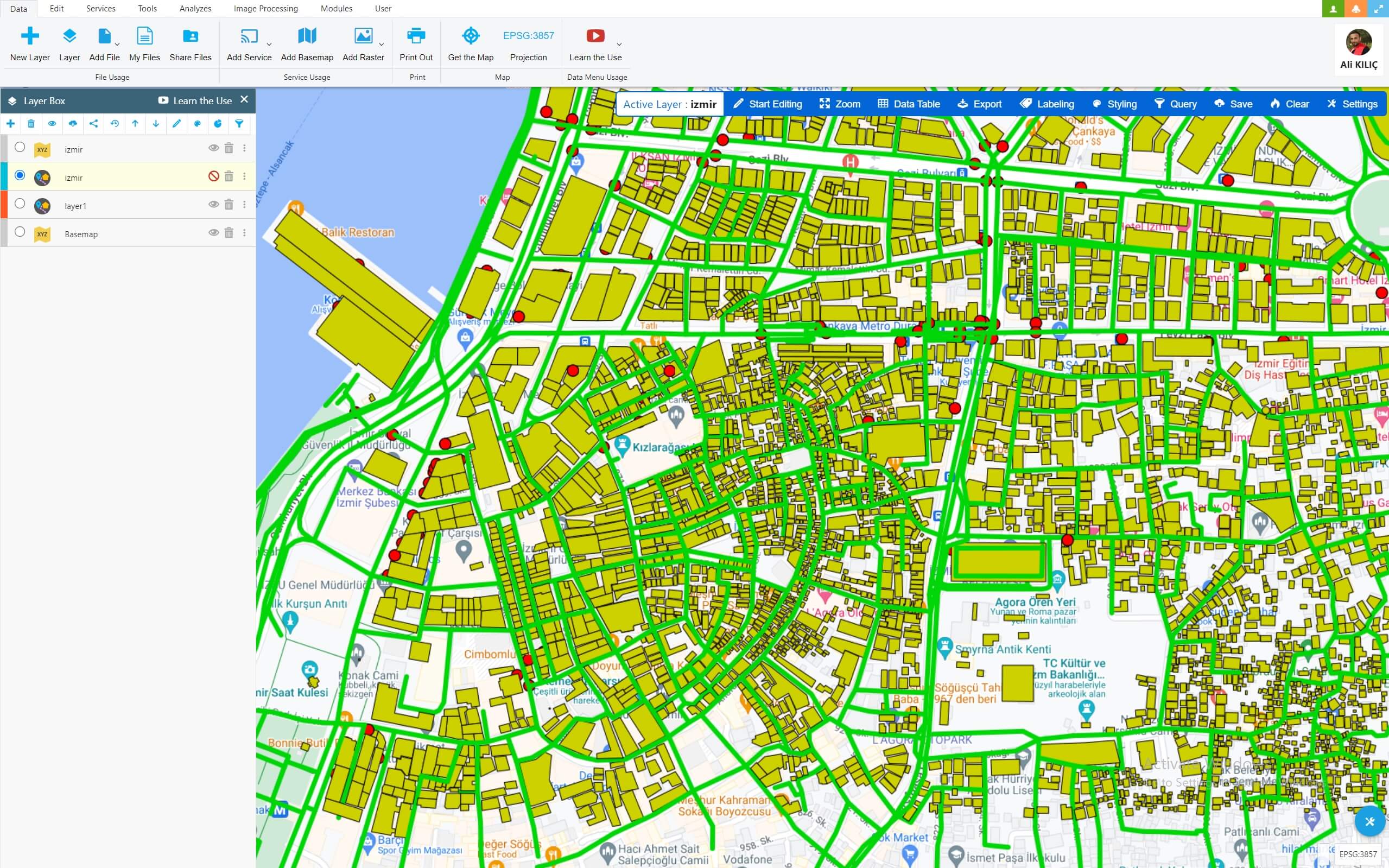Open the Image Processing menu tab

[266, 9]
